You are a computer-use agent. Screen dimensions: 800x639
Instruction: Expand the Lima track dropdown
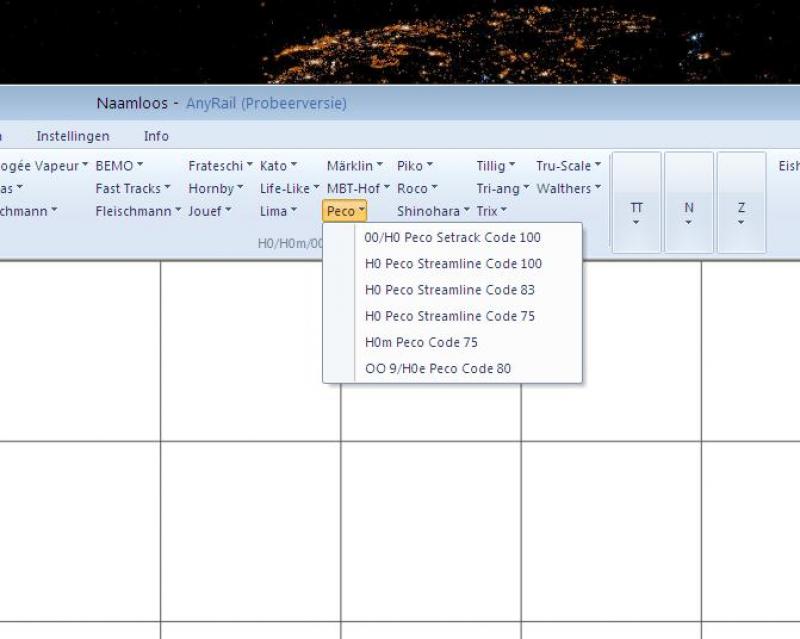coord(278,211)
